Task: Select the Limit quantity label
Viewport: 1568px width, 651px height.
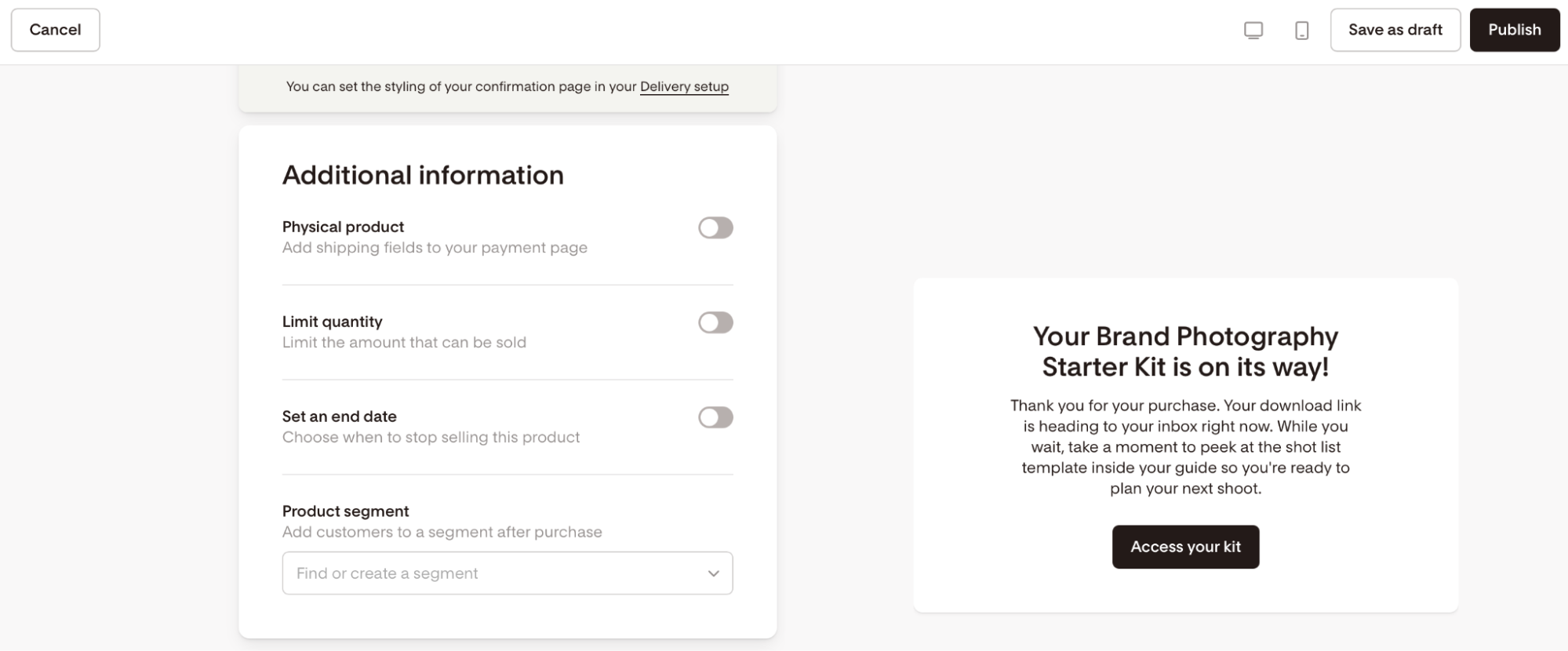Action: (x=333, y=322)
